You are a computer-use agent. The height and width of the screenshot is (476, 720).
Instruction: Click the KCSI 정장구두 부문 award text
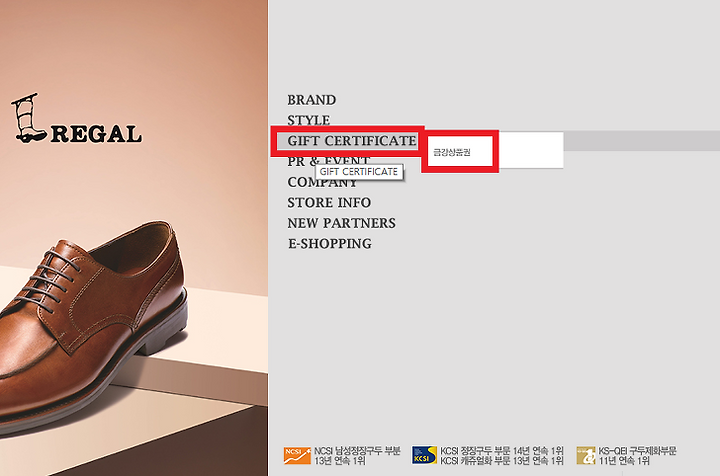coord(502,455)
